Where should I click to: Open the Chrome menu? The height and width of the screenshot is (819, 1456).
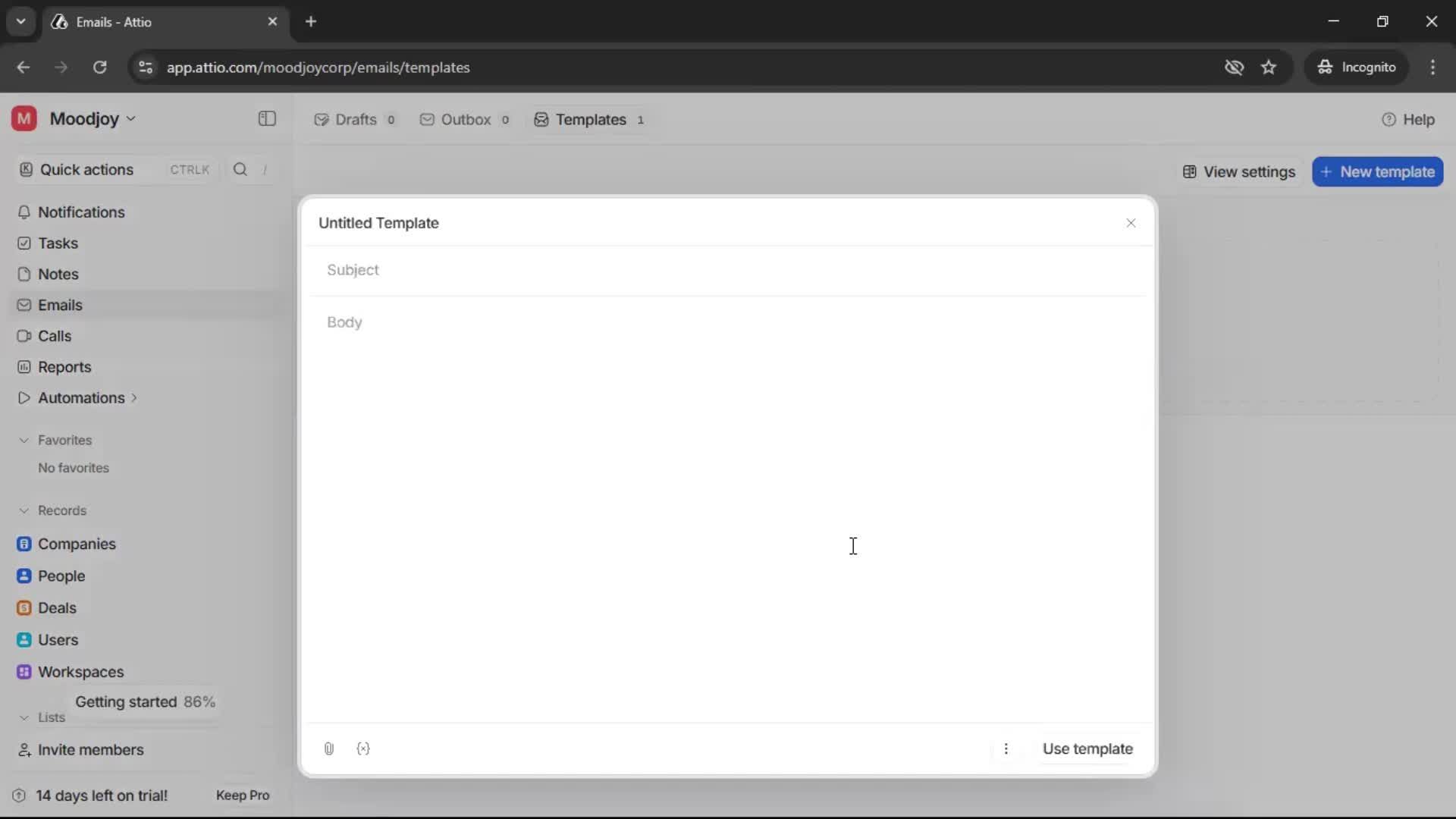[x=1432, y=67]
